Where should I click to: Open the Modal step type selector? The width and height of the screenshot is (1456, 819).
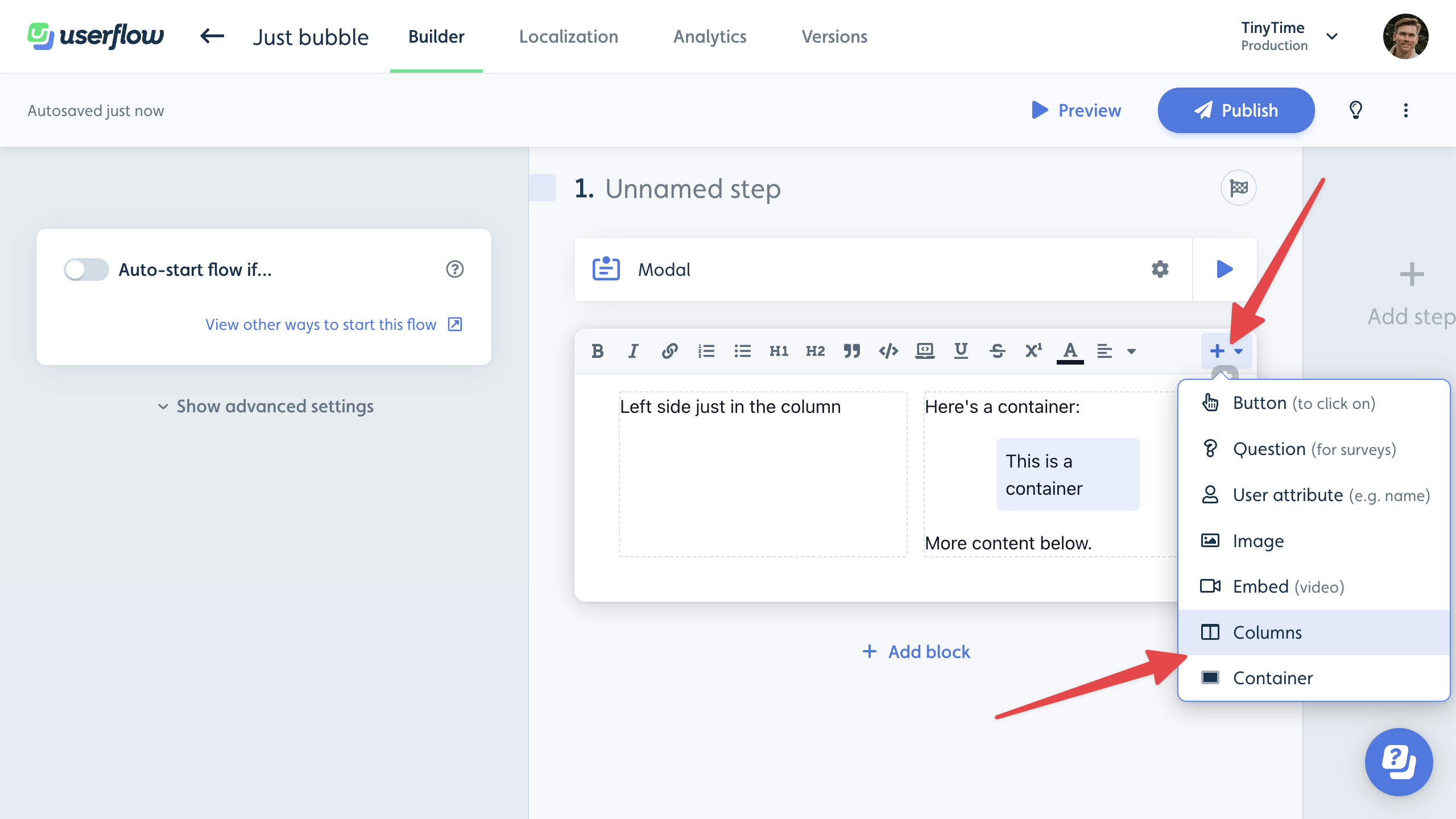pos(883,269)
